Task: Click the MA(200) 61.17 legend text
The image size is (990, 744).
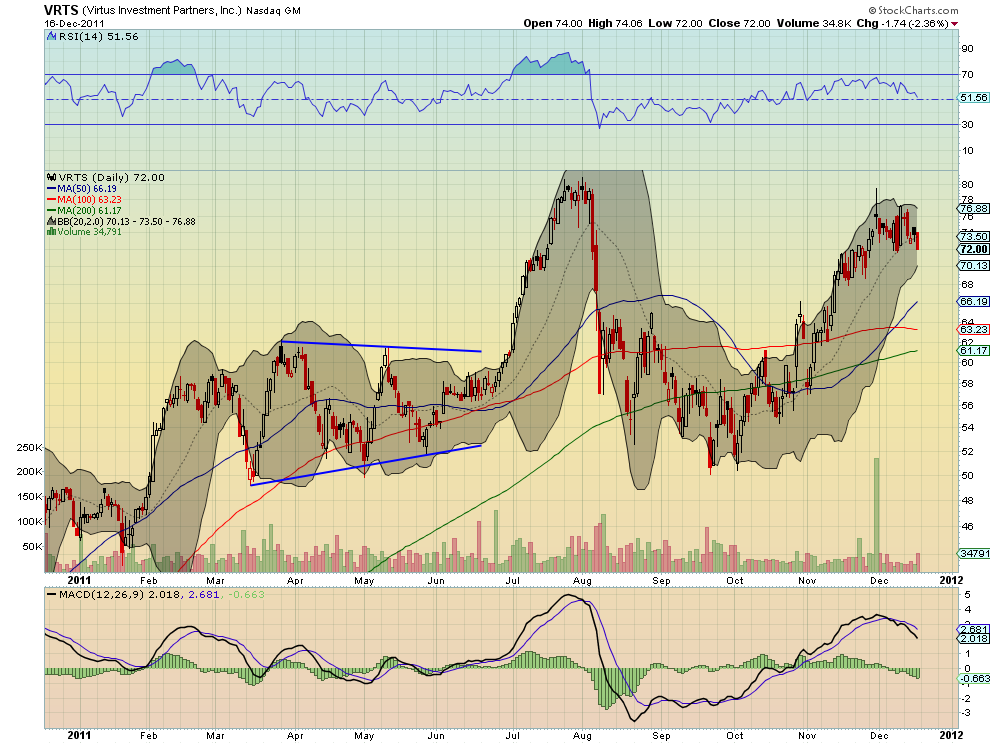Action: point(90,210)
